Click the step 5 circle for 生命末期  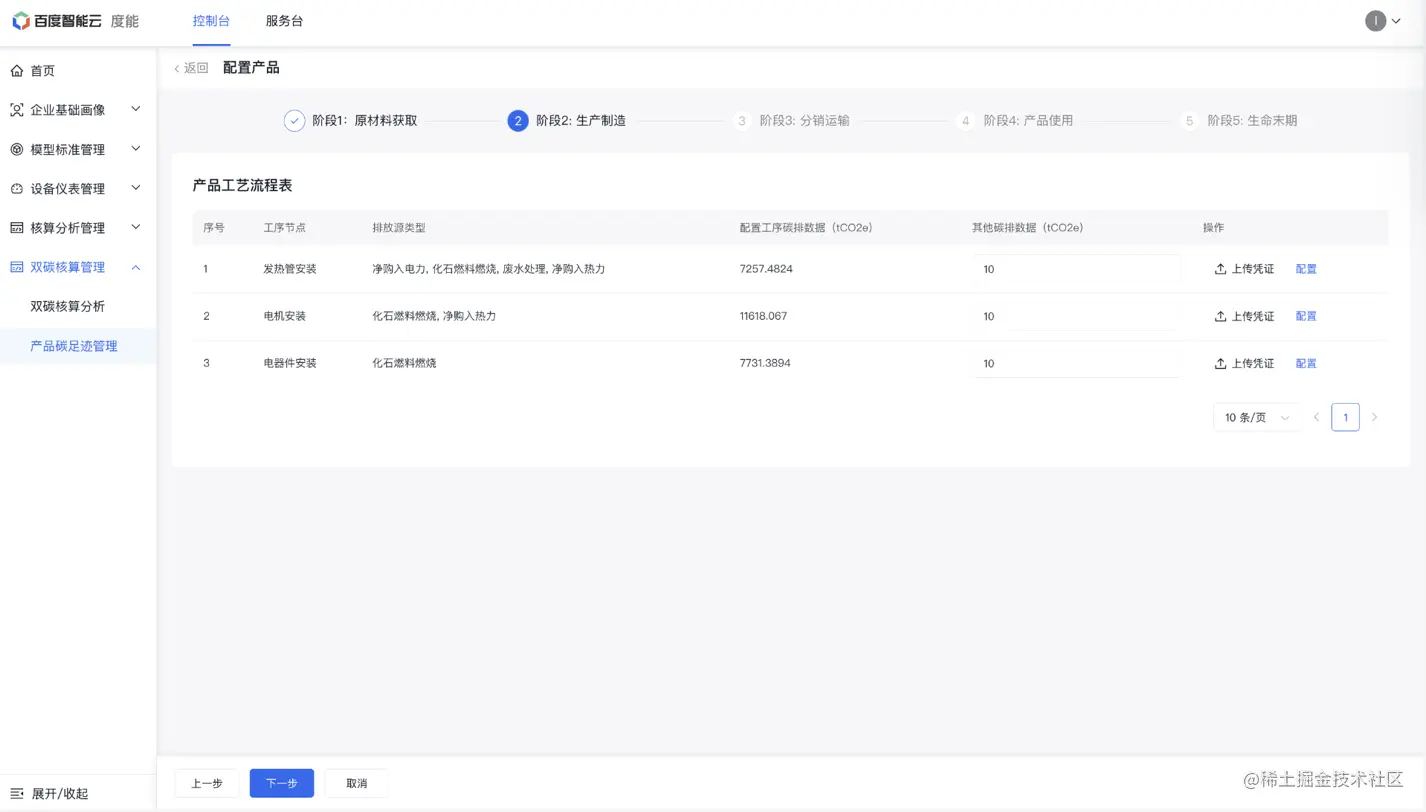tap(1189, 121)
